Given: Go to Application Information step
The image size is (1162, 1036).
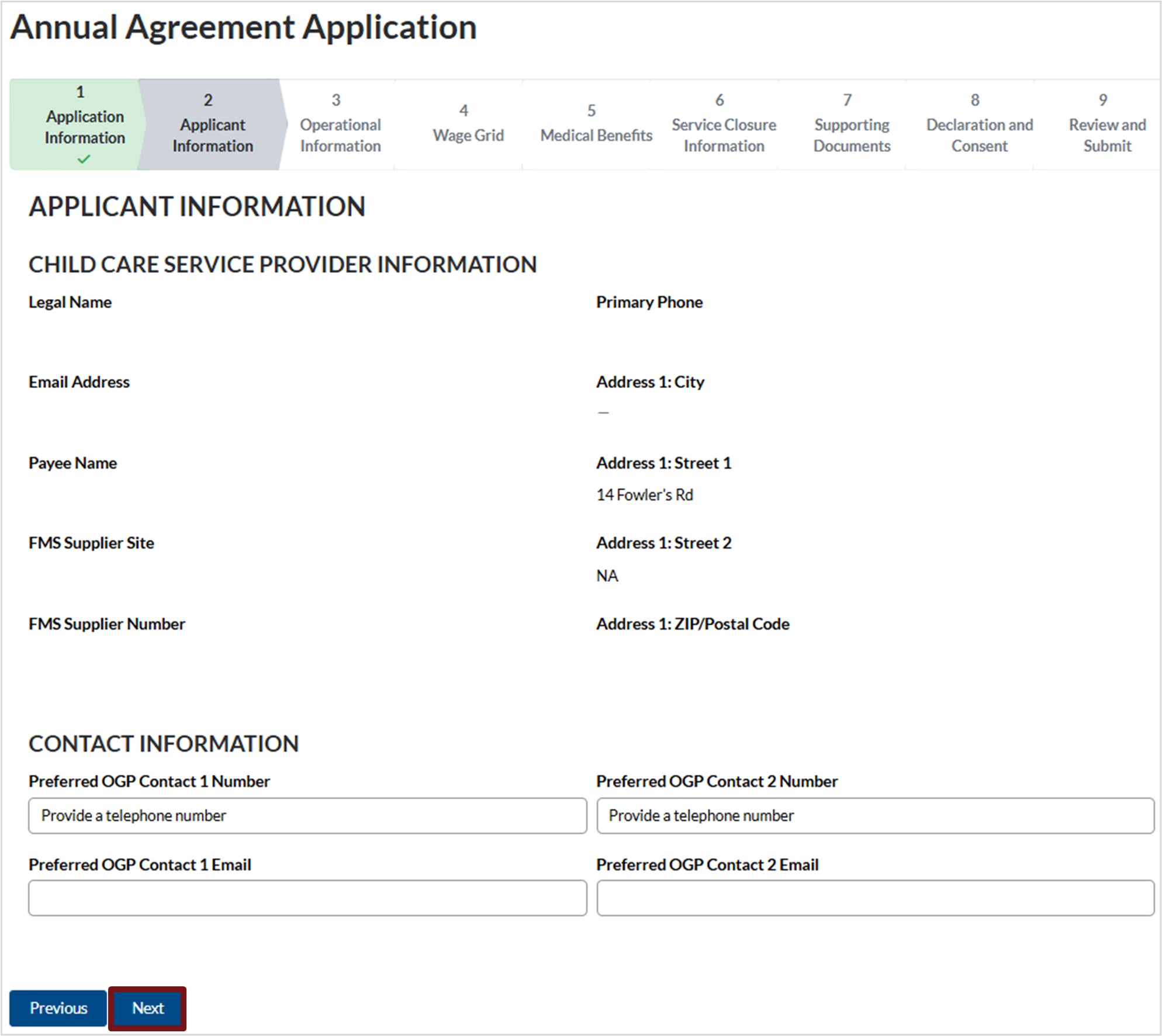Looking at the screenshot, I should pyautogui.click(x=84, y=127).
